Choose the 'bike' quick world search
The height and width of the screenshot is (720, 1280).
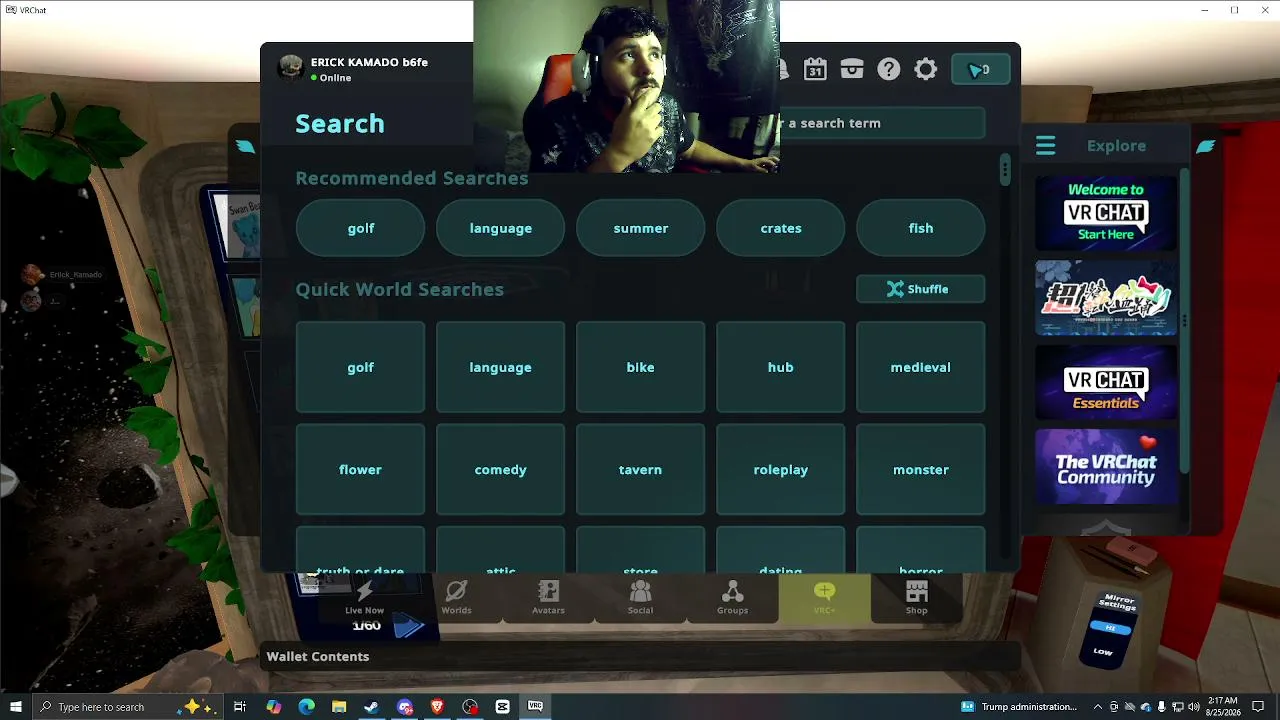640,367
